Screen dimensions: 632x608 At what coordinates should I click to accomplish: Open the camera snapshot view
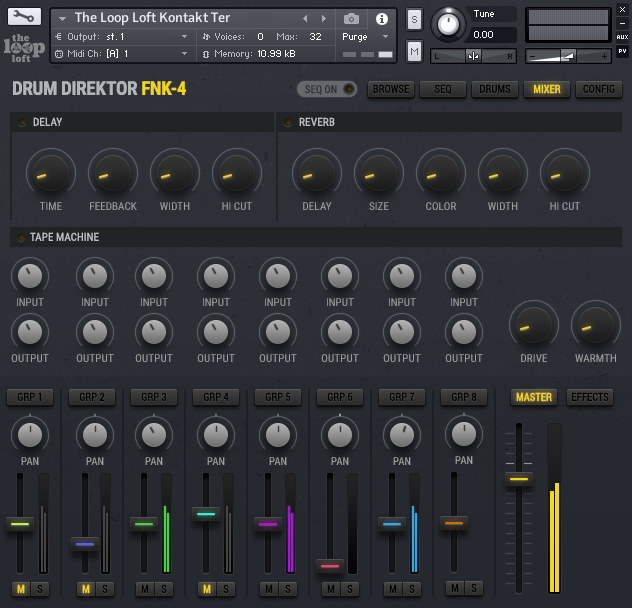click(x=351, y=18)
